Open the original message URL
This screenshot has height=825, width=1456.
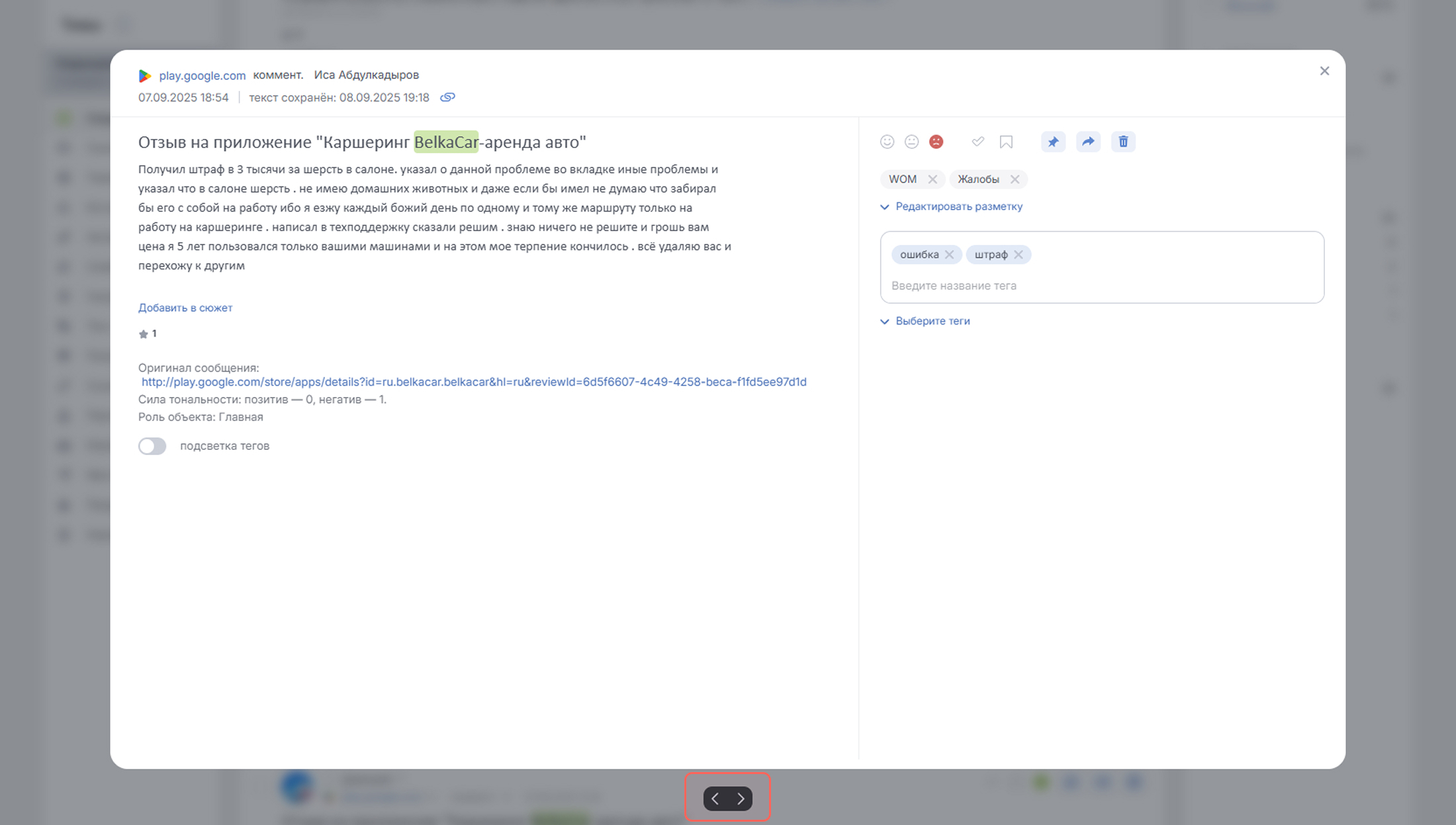pos(474,382)
